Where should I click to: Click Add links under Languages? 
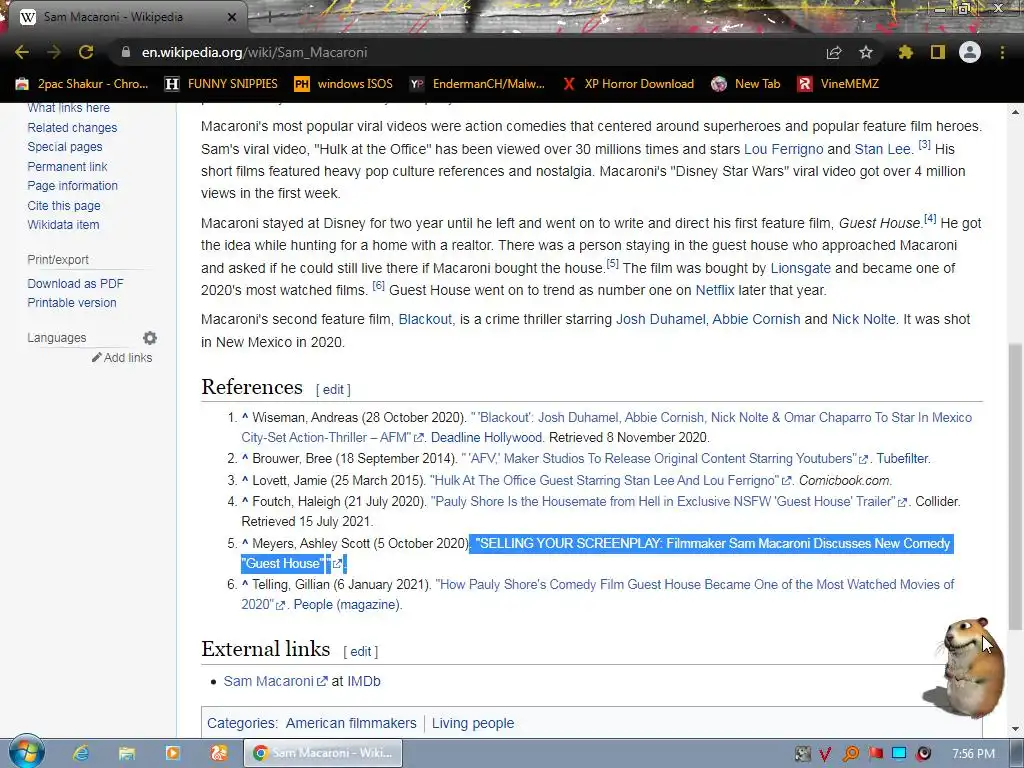pyautogui.click(x=122, y=357)
